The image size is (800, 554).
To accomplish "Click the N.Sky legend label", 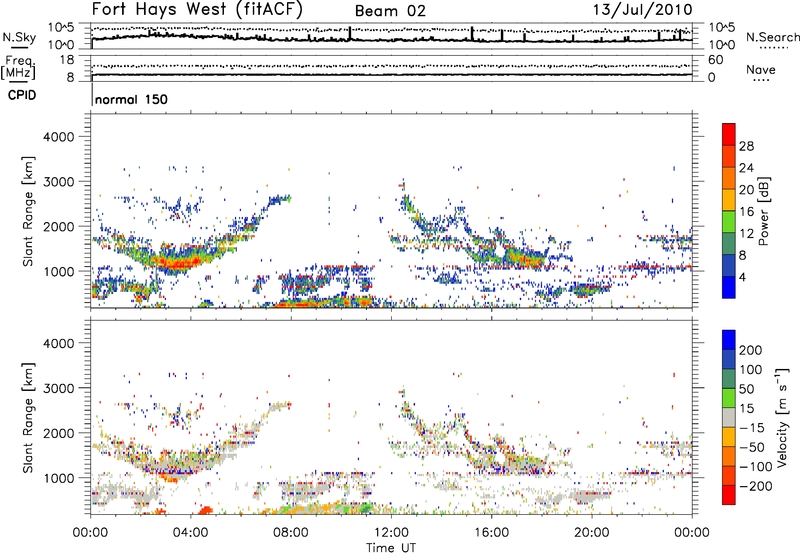I will pos(19,37).
